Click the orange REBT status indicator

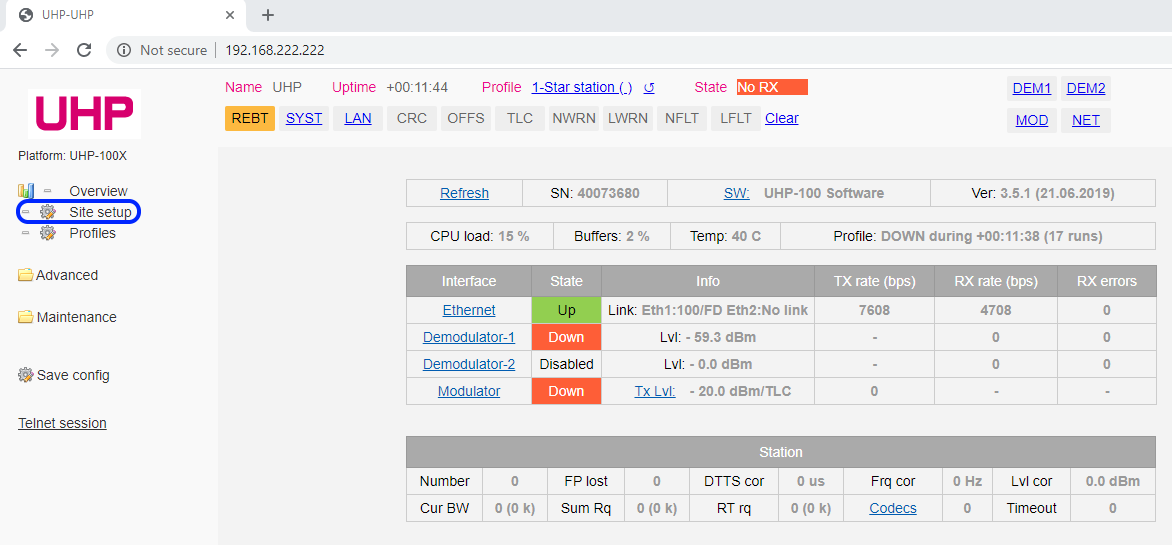coord(250,118)
